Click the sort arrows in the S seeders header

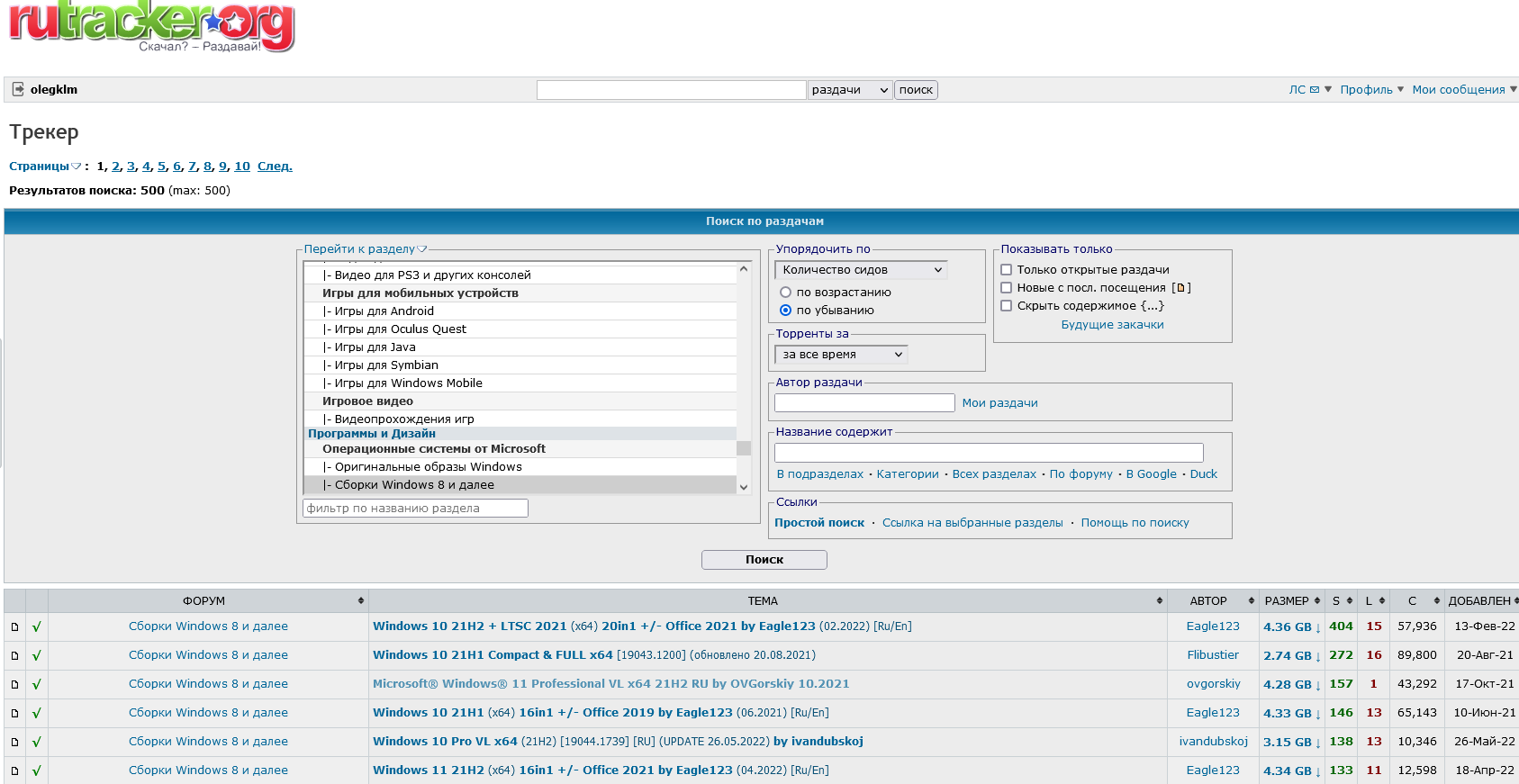pos(1350,600)
